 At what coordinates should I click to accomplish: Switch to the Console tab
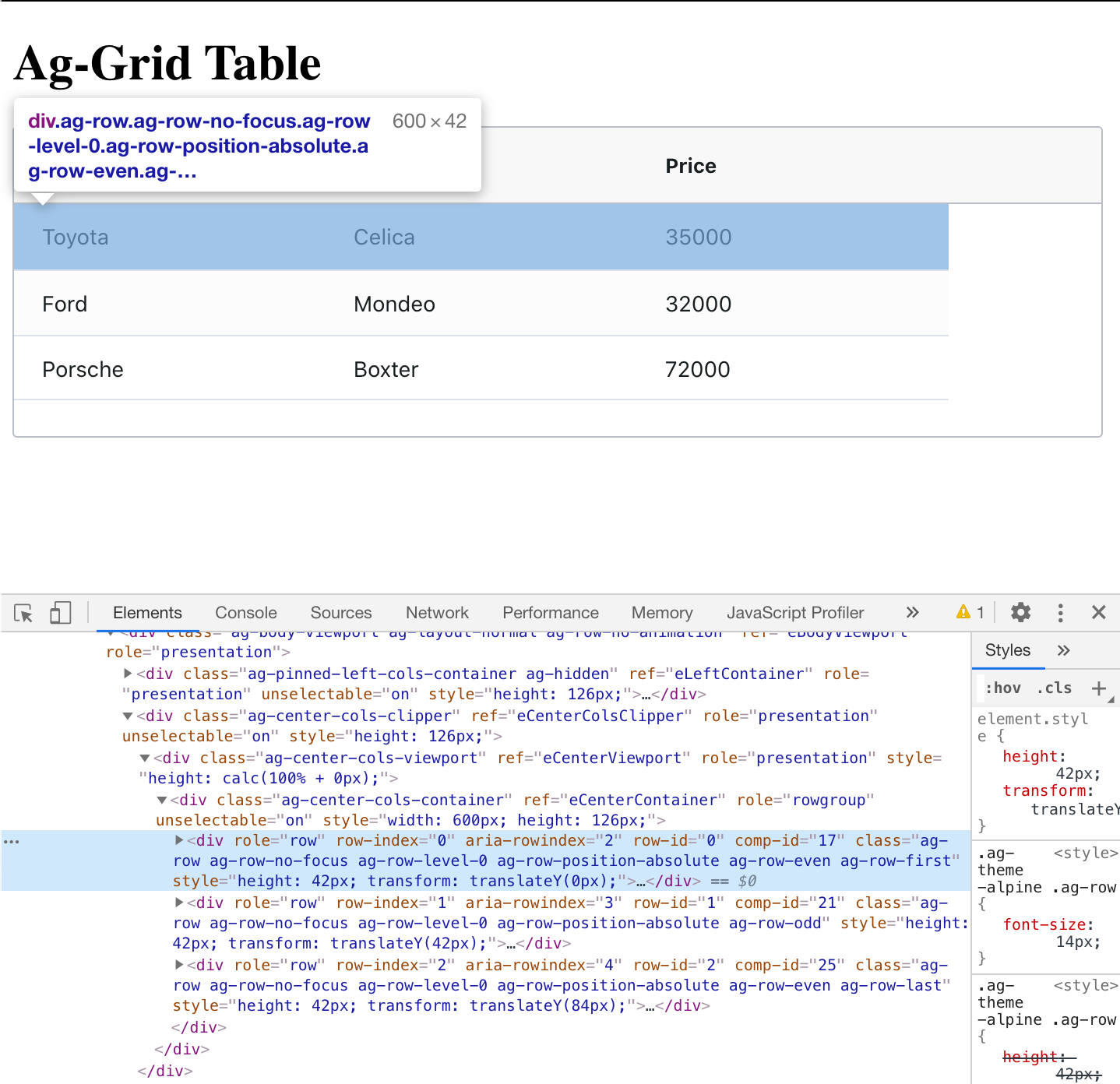tap(245, 613)
